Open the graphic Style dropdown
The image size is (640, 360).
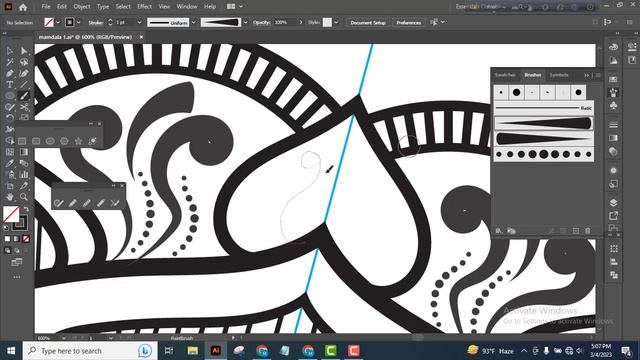[x=336, y=22]
